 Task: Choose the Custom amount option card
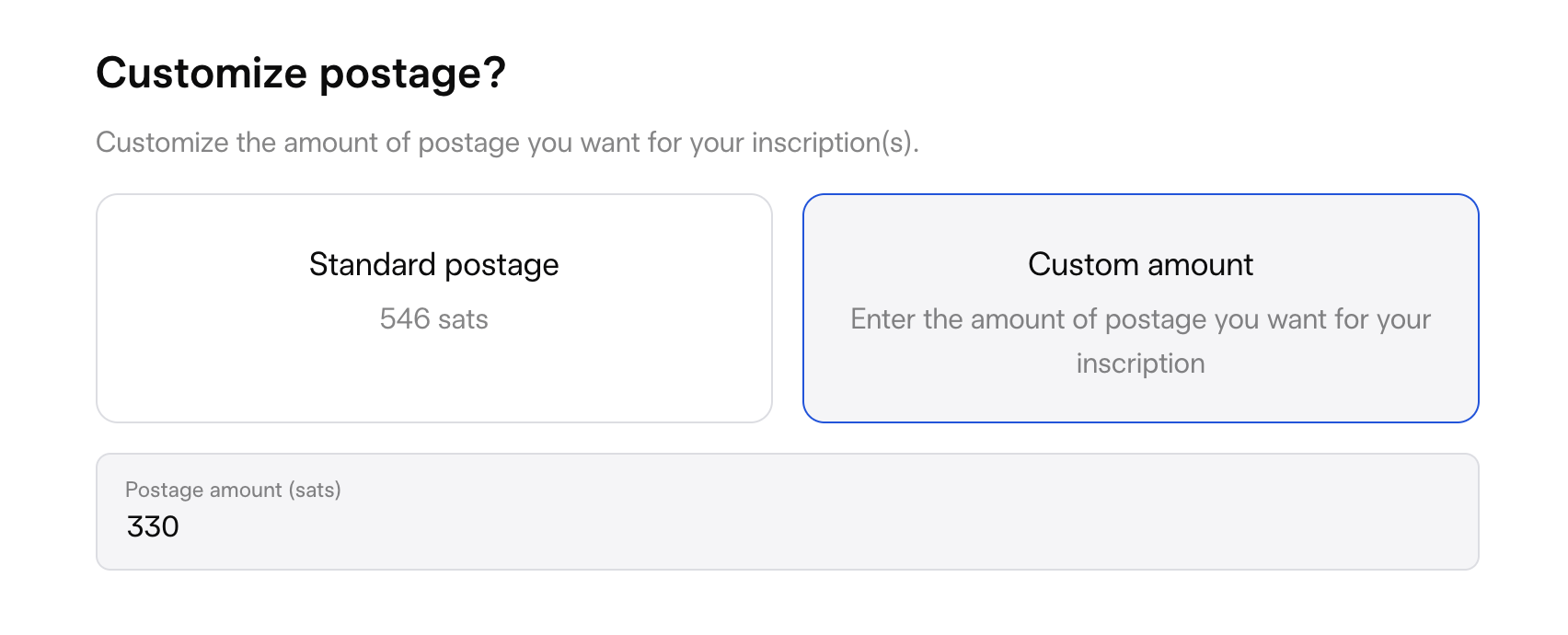[1140, 307]
